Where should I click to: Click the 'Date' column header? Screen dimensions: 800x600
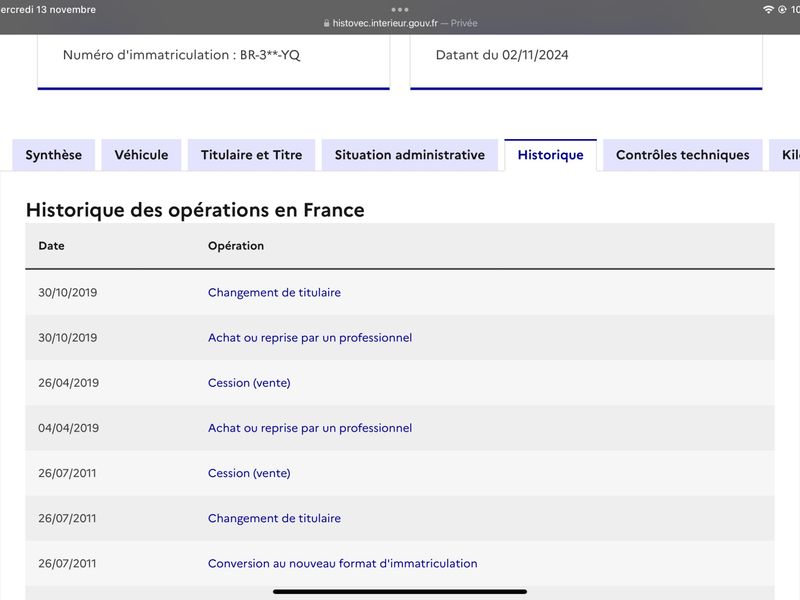click(52, 246)
